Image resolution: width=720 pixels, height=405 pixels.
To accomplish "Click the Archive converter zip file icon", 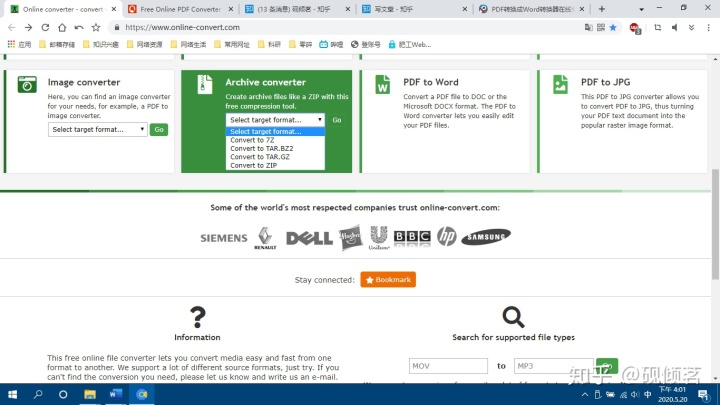I will click(205, 84).
